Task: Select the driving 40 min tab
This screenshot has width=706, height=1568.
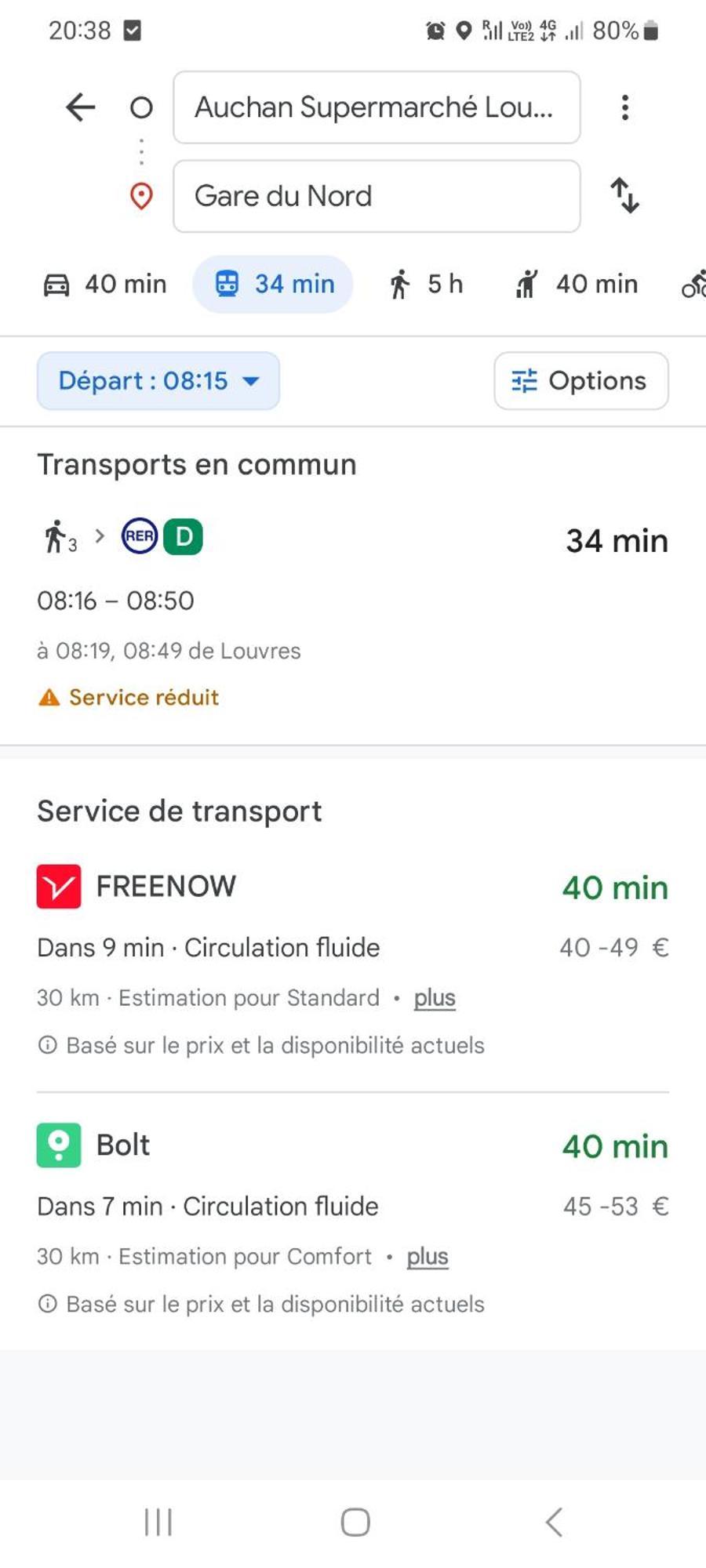Action: [x=104, y=284]
